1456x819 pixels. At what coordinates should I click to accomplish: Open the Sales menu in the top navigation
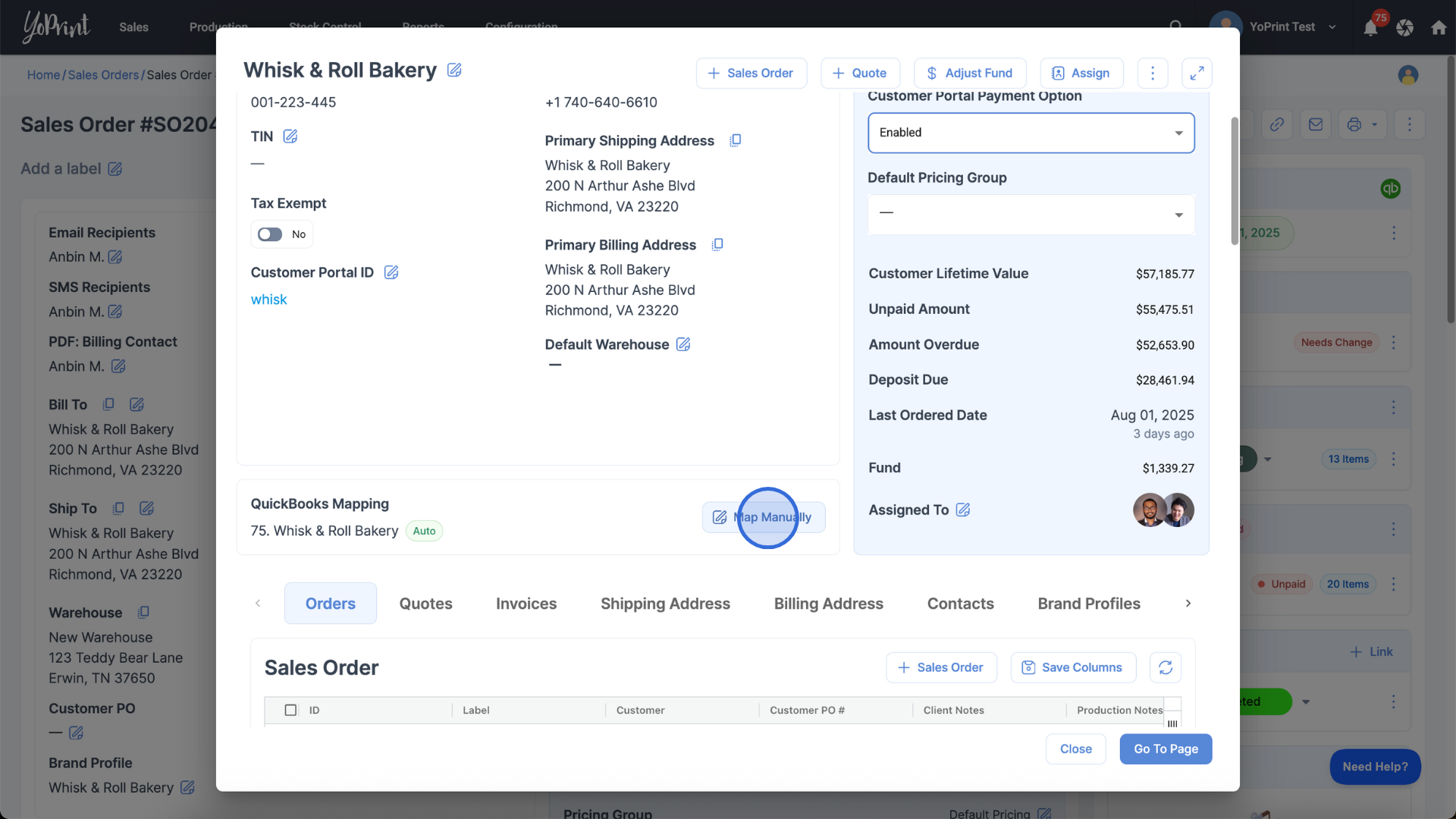tap(133, 27)
